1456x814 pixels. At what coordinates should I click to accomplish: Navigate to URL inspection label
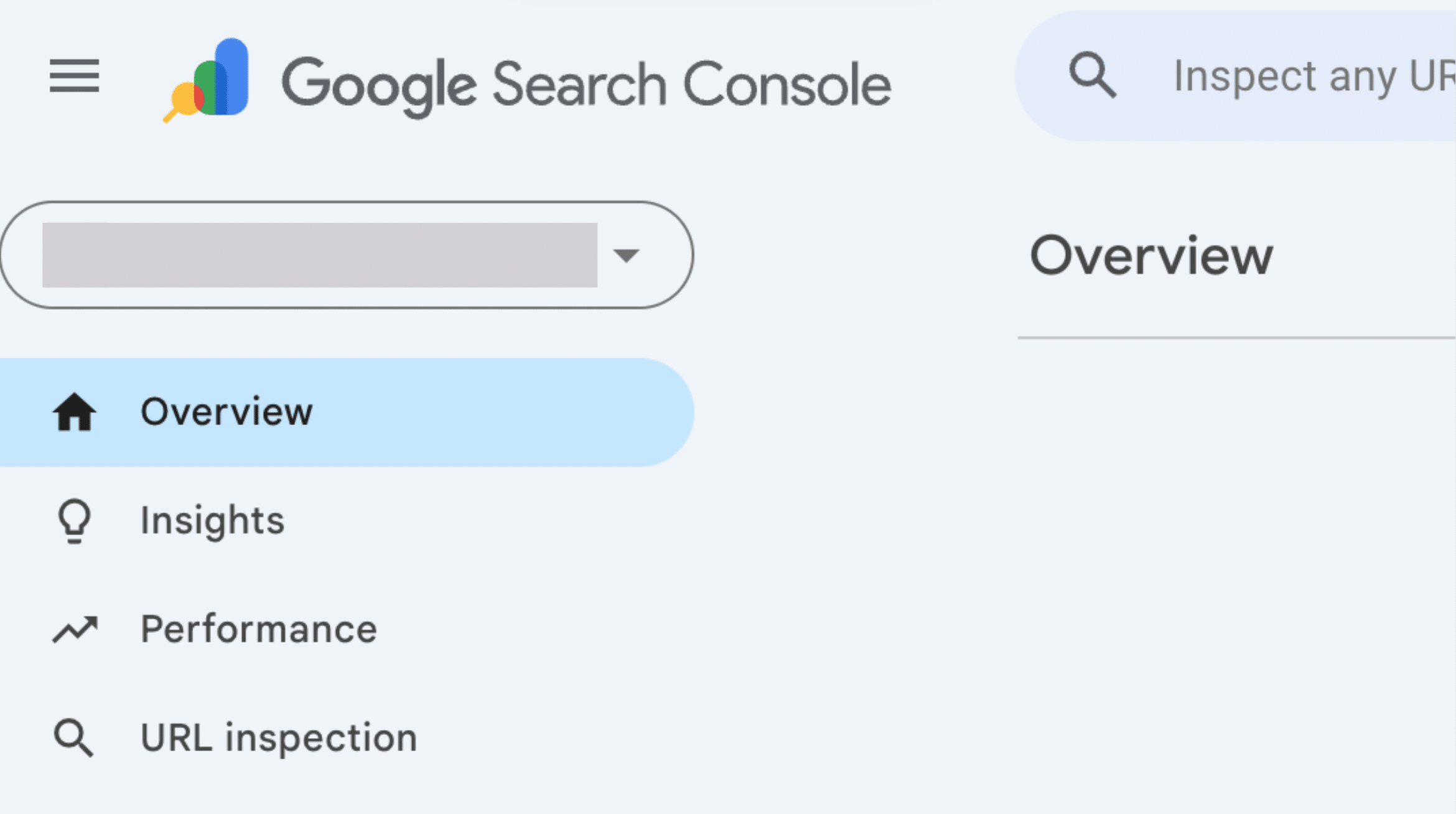[279, 738]
